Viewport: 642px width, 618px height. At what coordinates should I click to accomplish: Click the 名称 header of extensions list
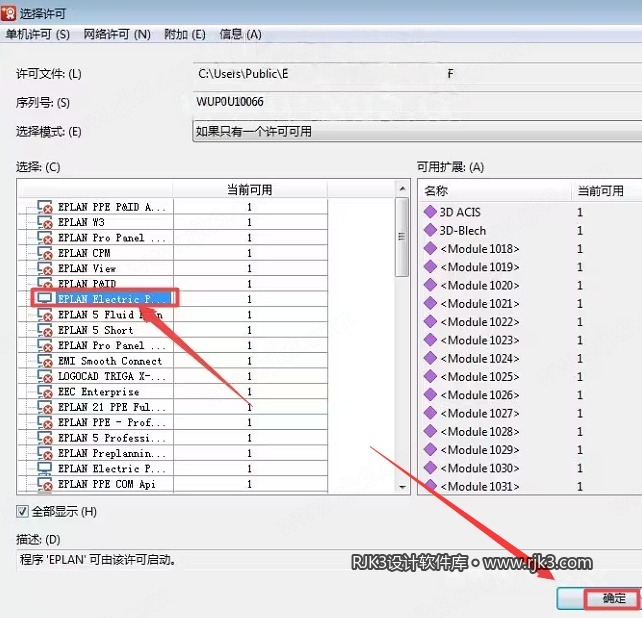click(495, 191)
